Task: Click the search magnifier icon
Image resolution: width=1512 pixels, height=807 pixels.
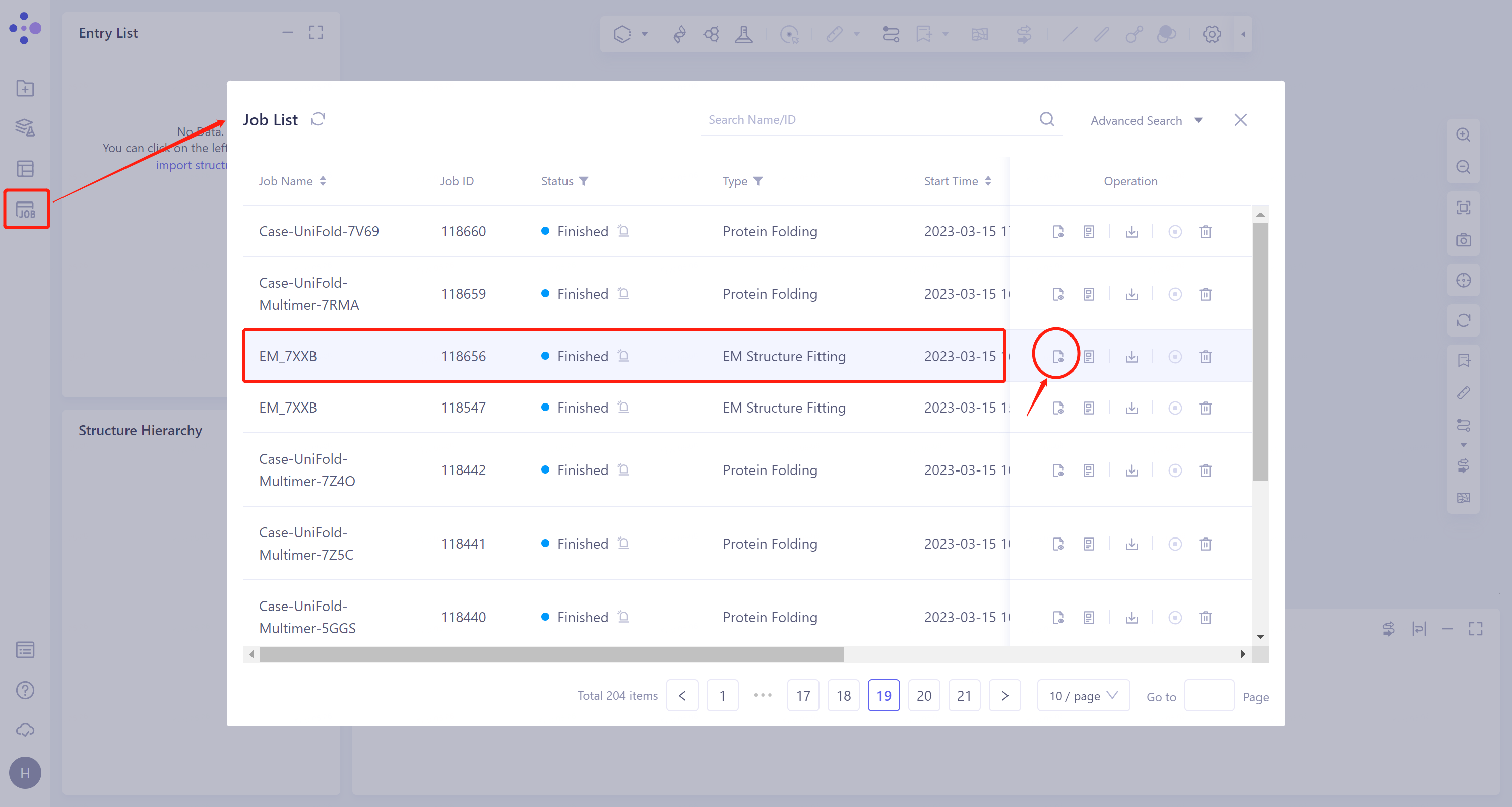Action: [1046, 120]
